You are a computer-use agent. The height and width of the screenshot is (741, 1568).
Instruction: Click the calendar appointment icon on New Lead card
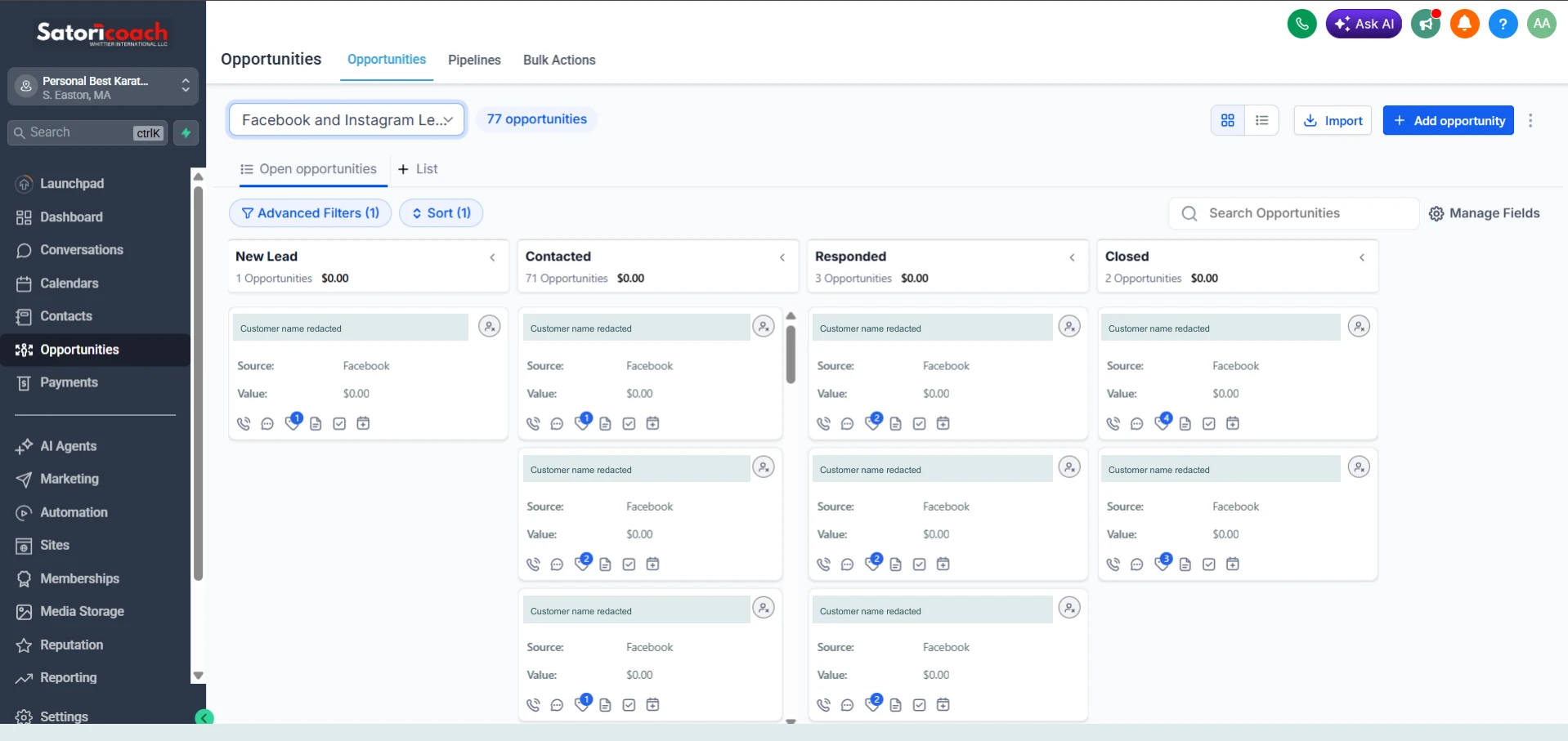pyautogui.click(x=363, y=423)
